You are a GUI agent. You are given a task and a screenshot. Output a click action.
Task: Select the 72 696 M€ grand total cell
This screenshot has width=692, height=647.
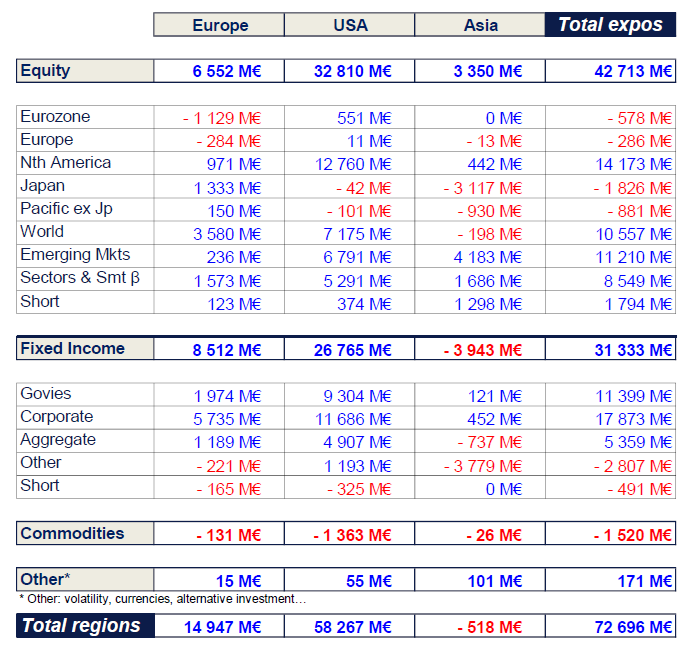coord(632,627)
